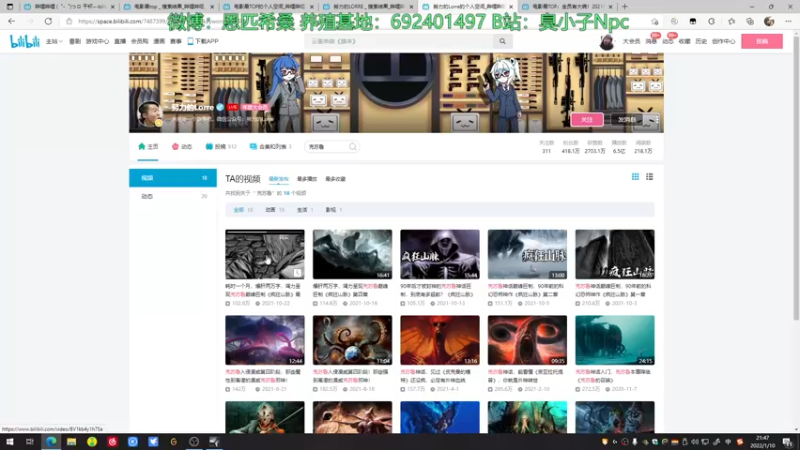
Task: Click the taskbar clock showing 21:47
Action: 763,442
